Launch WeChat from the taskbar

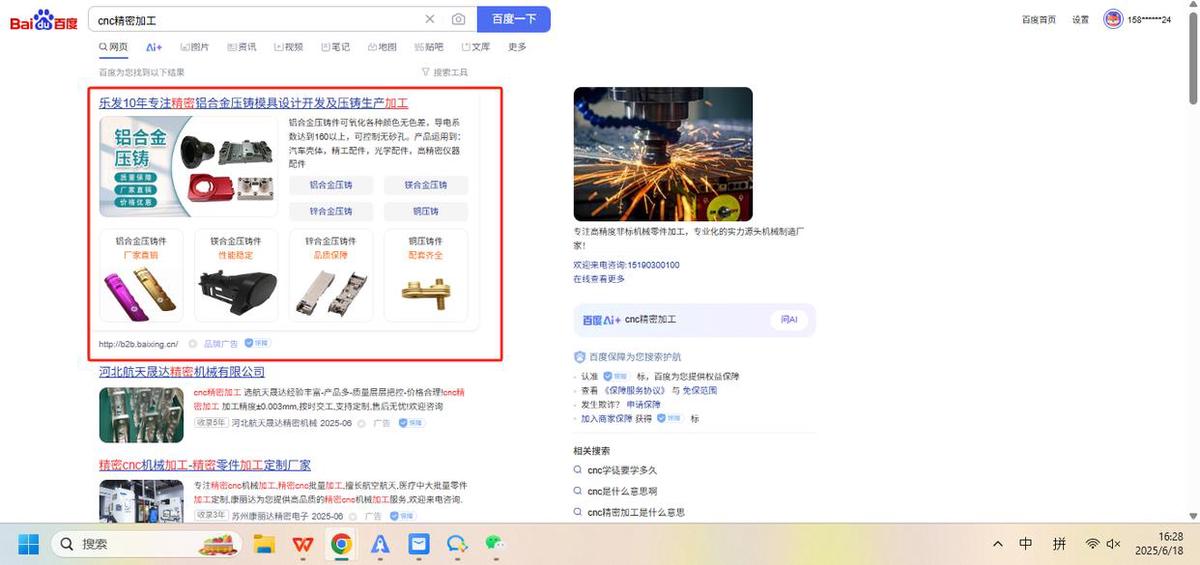click(x=495, y=544)
